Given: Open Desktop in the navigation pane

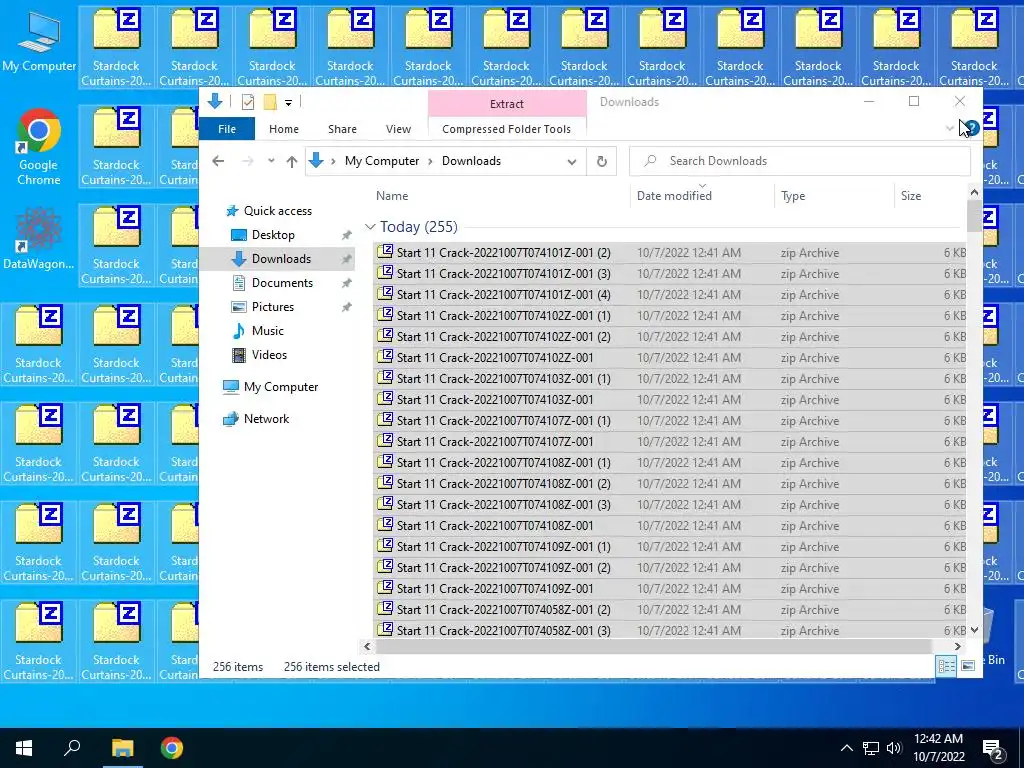Looking at the screenshot, I should (273, 234).
